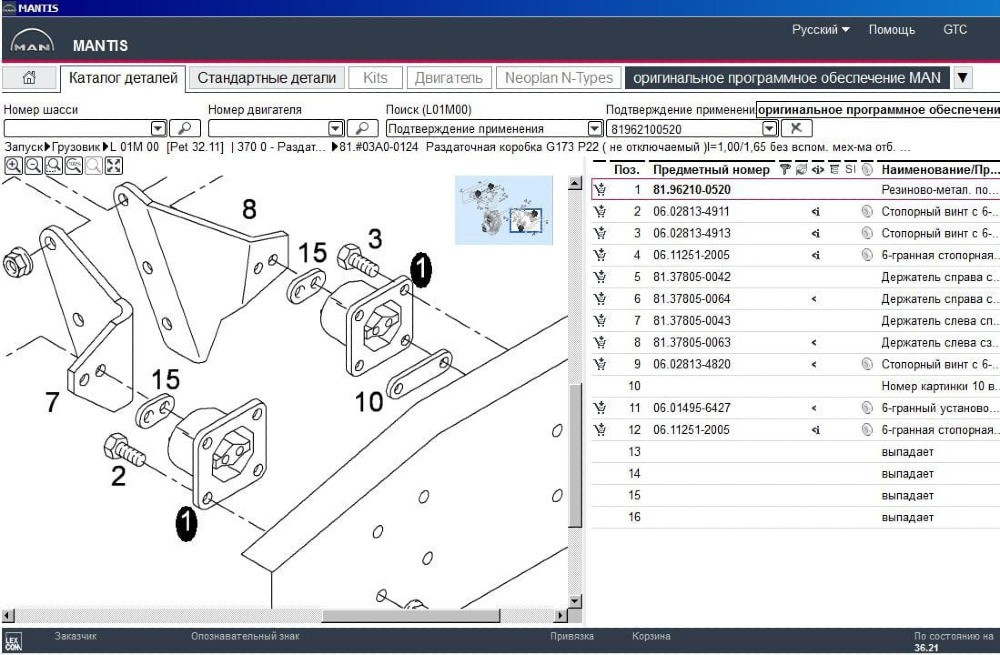Open the 81962100520 search value dropdown
Viewport: 1000px width, 655px height.
(x=769, y=128)
